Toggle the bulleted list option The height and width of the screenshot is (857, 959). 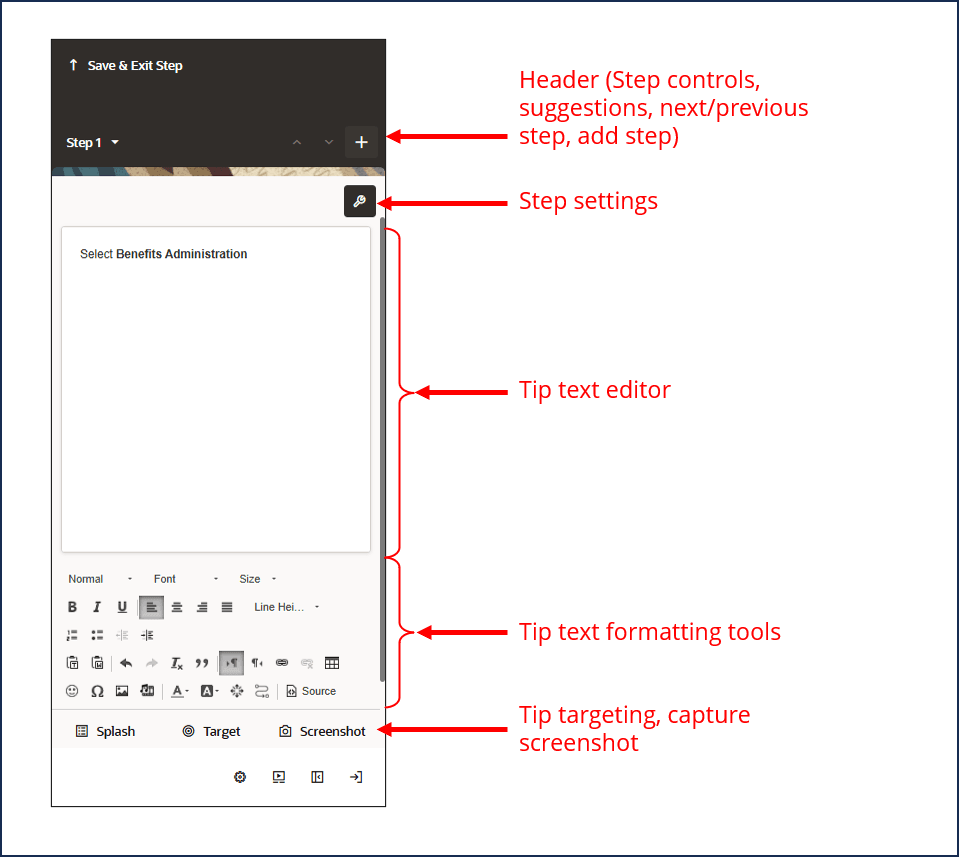[96, 634]
